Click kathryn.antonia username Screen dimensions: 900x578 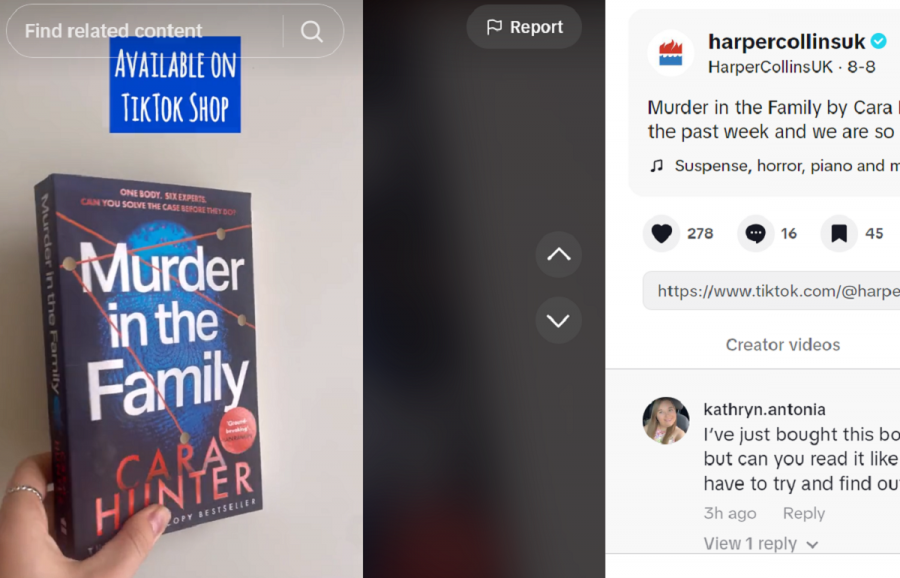click(765, 409)
